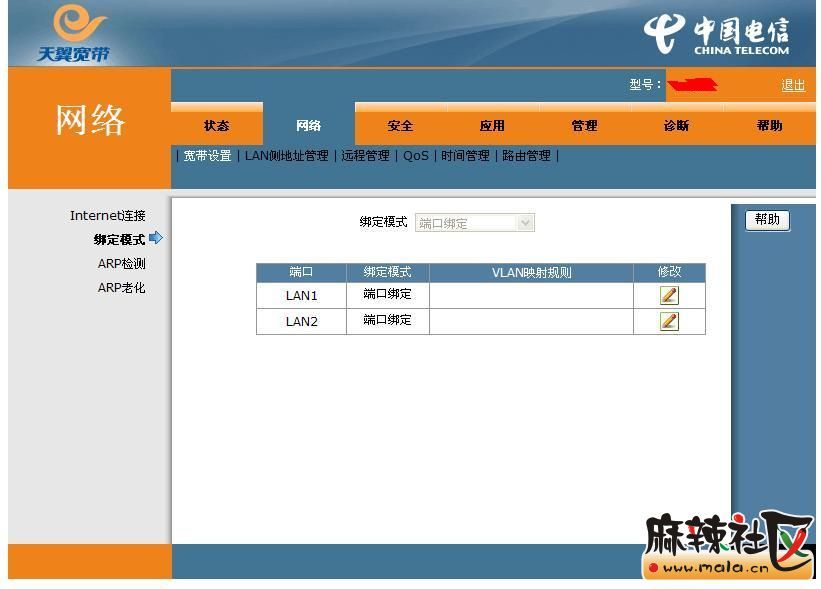The width and height of the screenshot is (821, 589).
Task: Open Internet连接 in the sidebar
Action: 107,216
